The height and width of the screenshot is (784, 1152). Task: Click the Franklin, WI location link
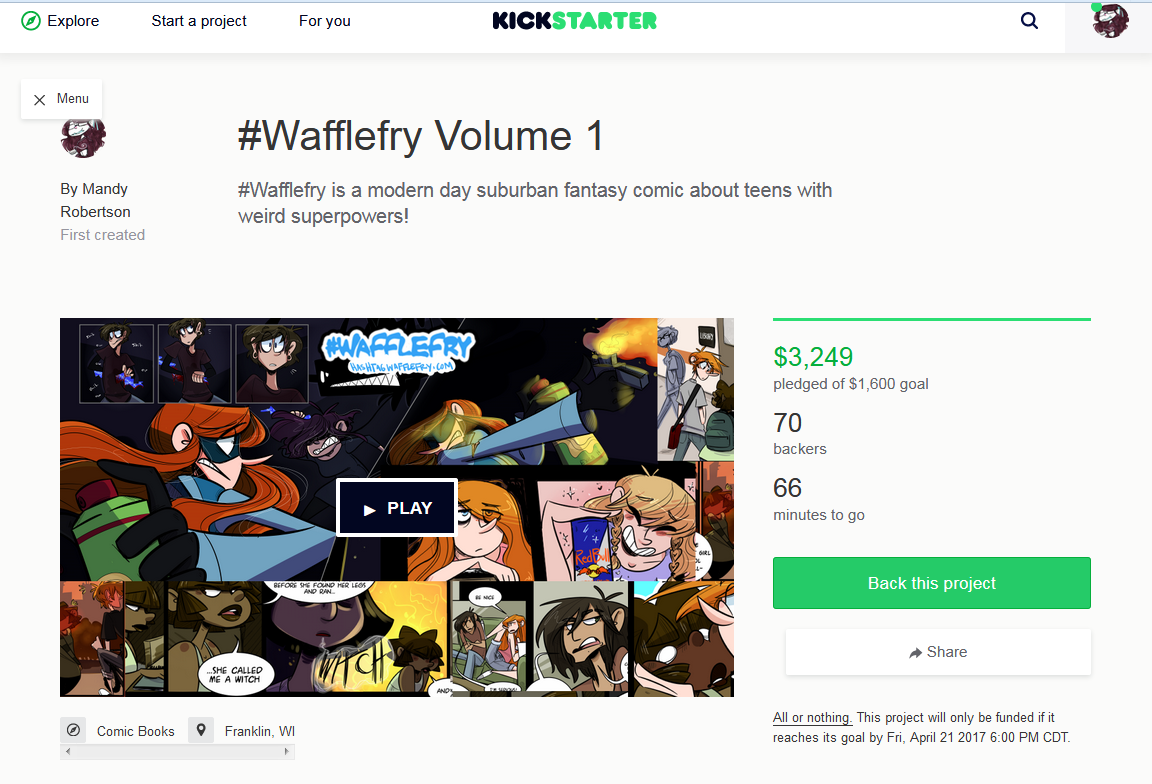(x=259, y=731)
